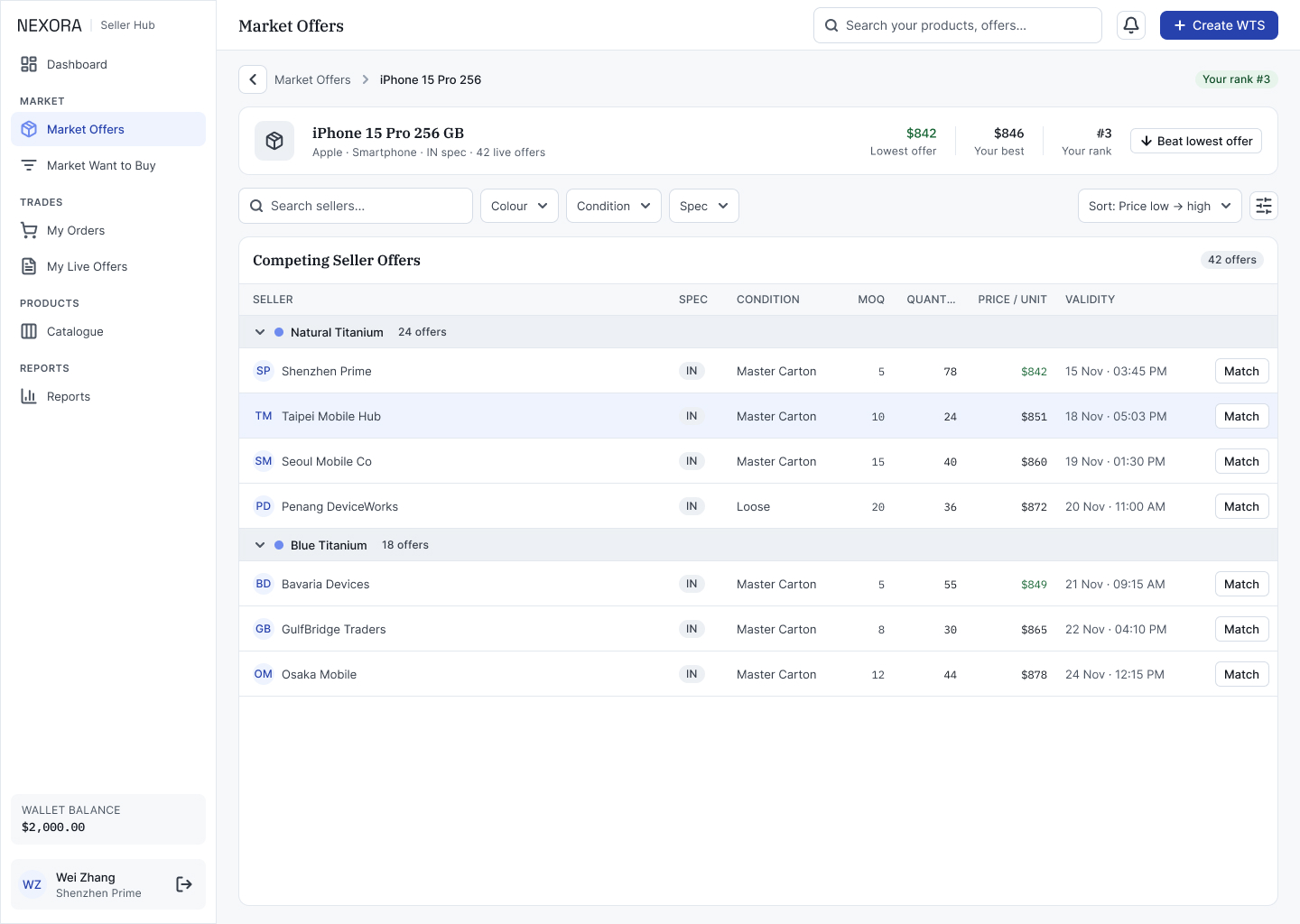Open My Live Offers page
Viewport: 1300px width, 924px height.
(108, 266)
